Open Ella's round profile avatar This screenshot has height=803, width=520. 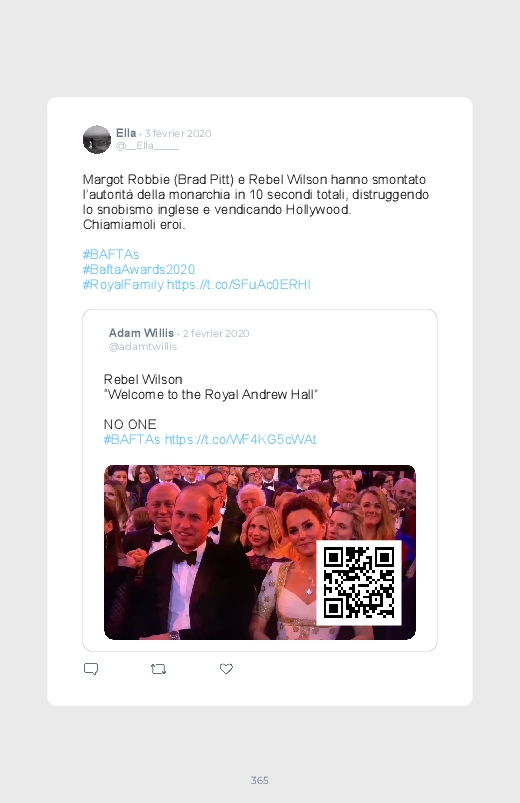pyautogui.click(x=97, y=139)
